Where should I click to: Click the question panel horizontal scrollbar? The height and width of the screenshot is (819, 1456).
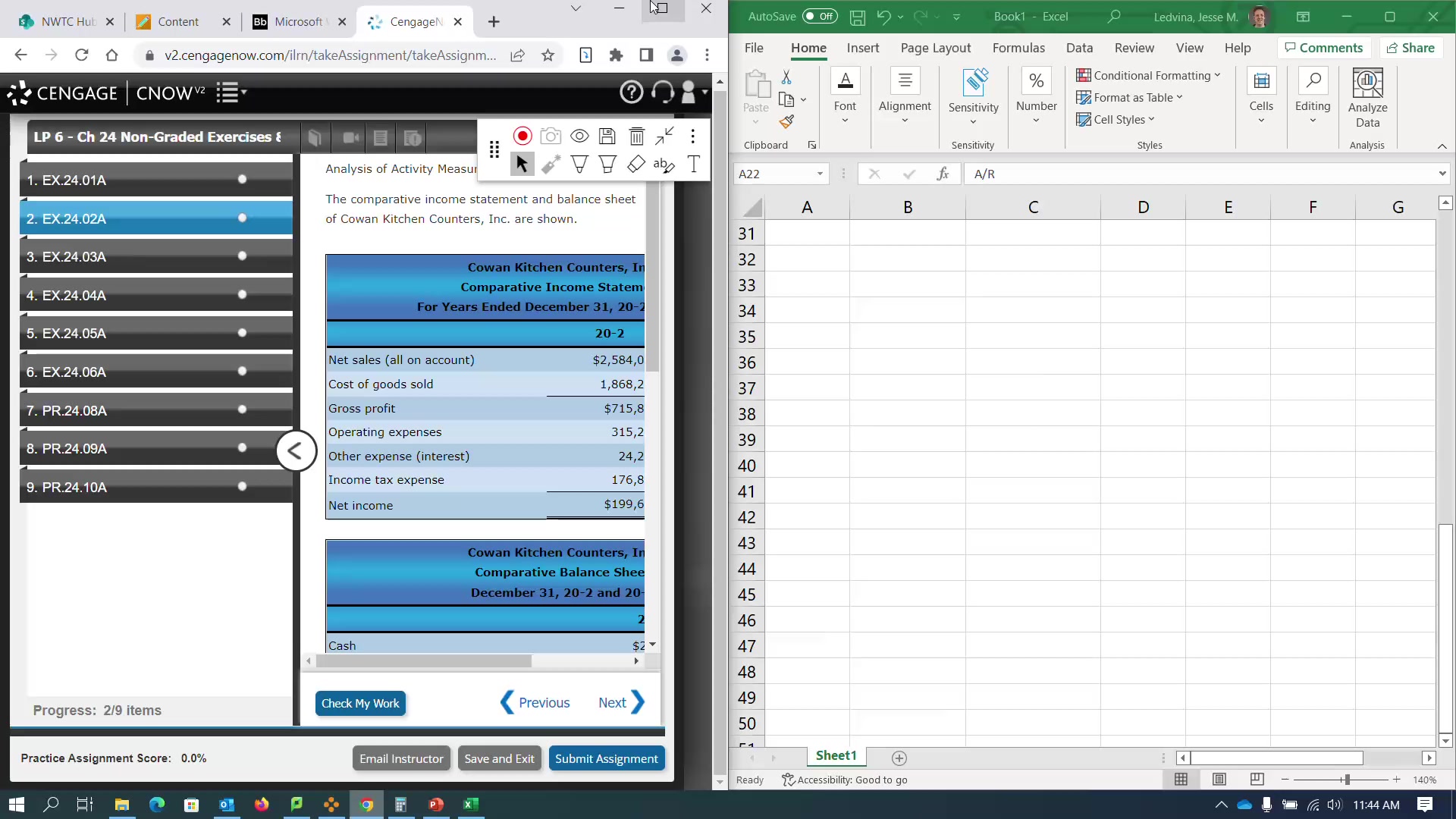(424, 661)
